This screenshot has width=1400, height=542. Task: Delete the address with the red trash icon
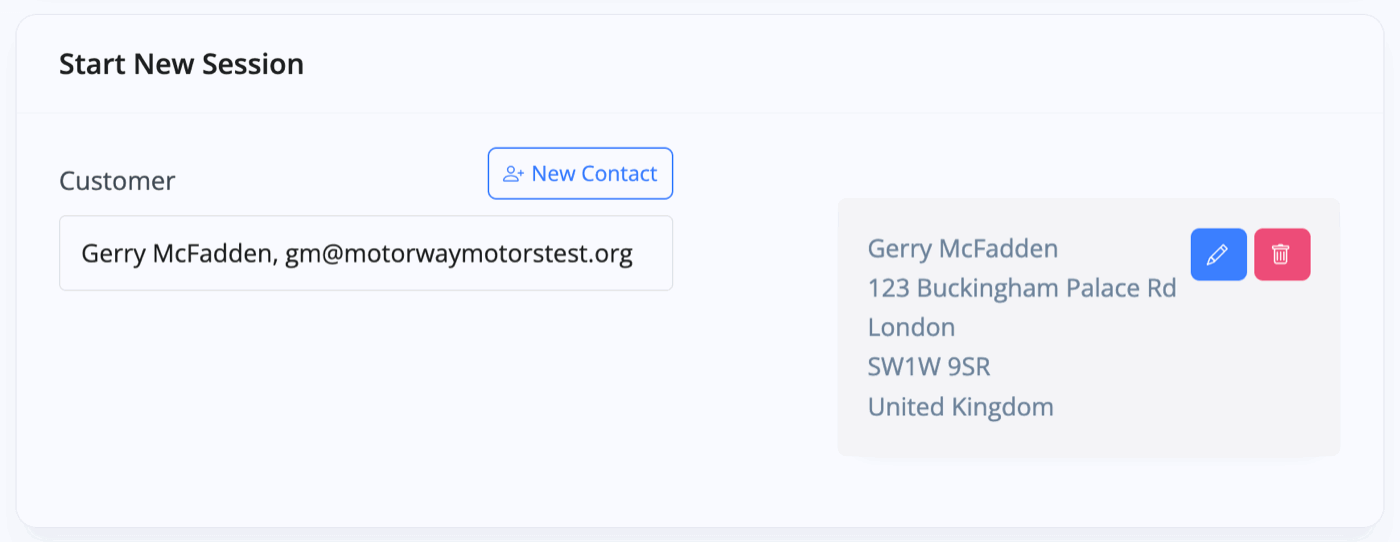click(1282, 255)
